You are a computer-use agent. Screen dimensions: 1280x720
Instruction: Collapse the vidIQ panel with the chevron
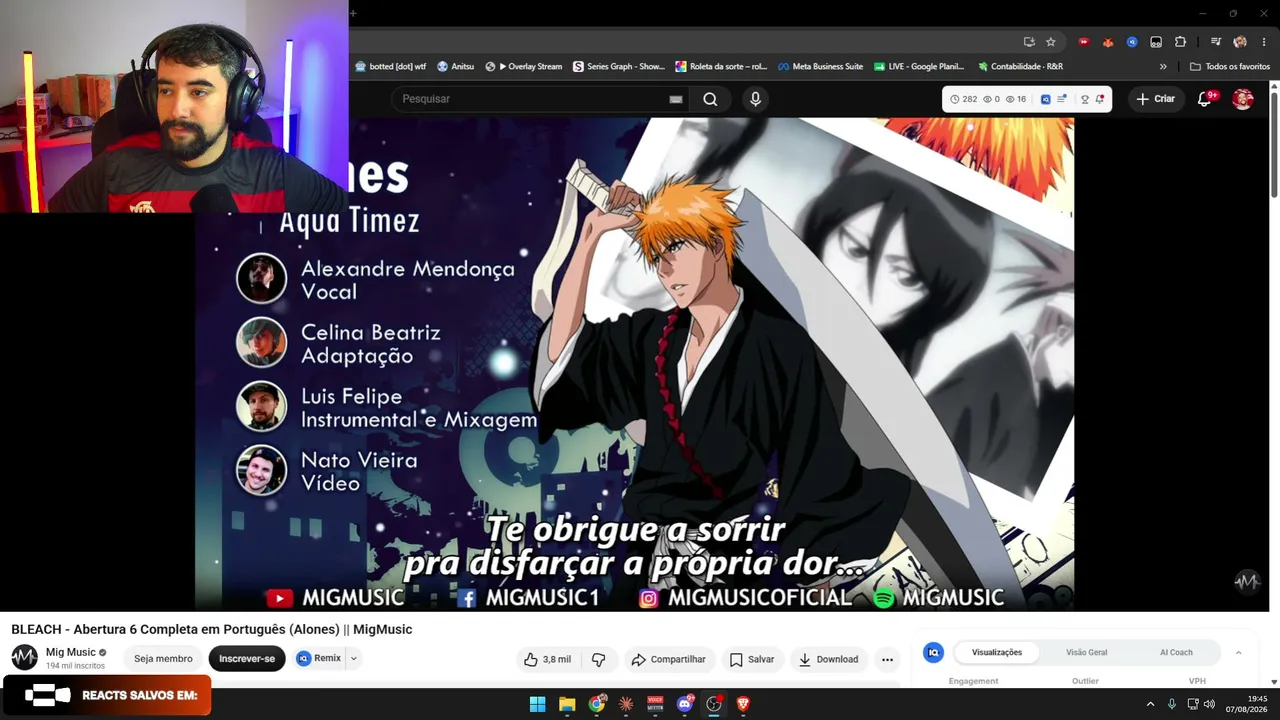click(1238, 652)
